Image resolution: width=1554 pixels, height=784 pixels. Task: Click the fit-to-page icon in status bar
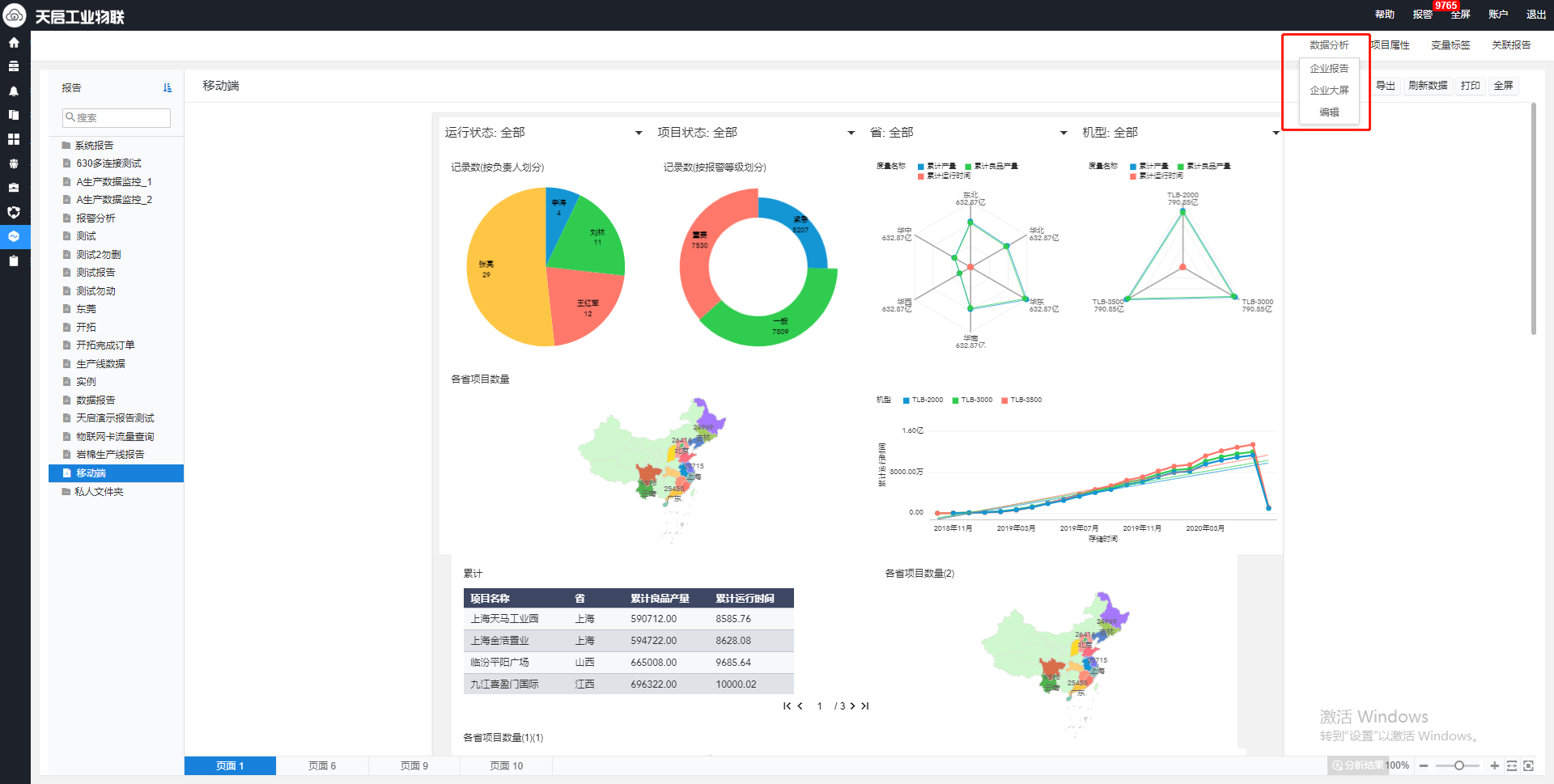[x=1528, y=765]
